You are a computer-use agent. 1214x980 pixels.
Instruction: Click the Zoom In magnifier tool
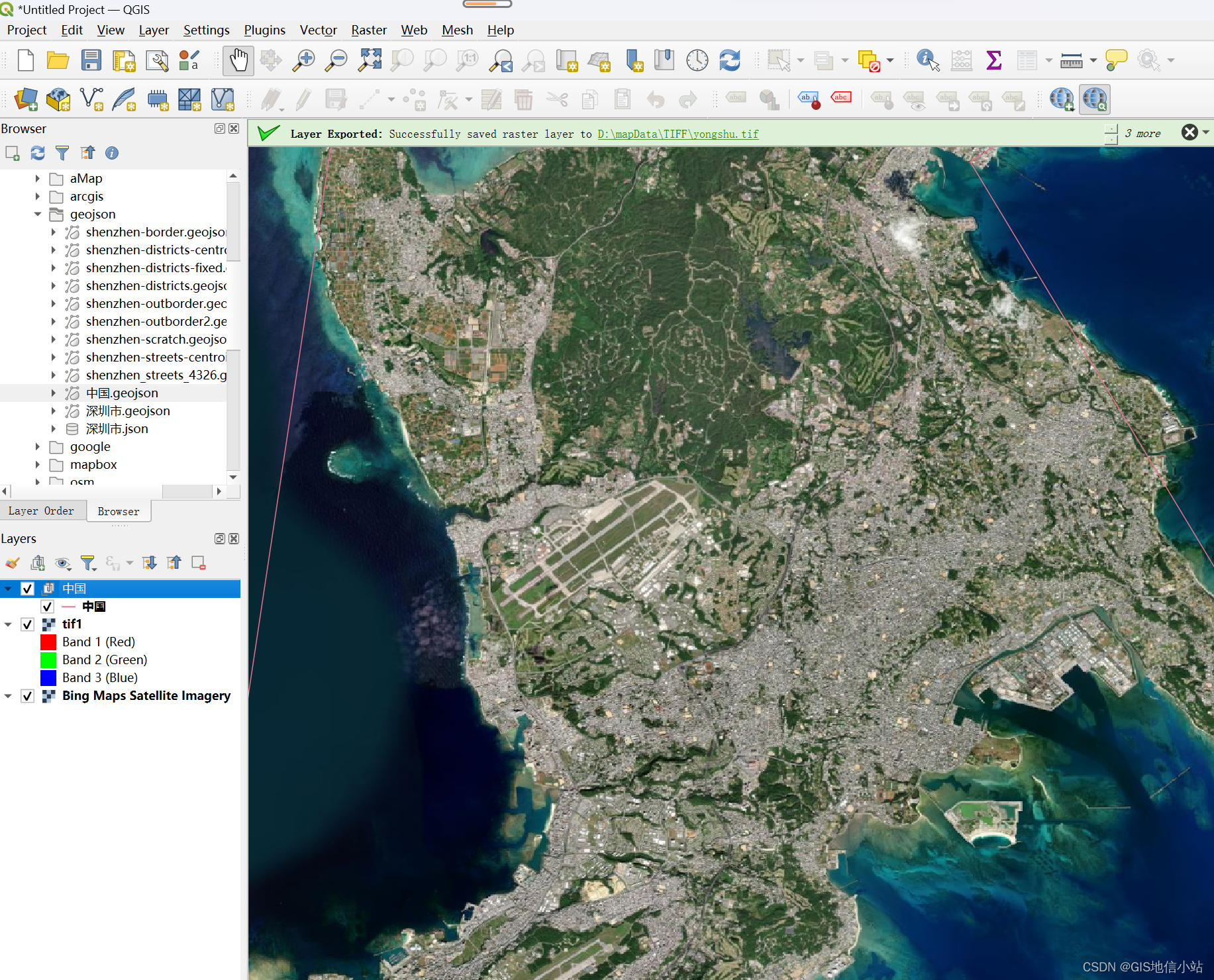pos(303,61)
